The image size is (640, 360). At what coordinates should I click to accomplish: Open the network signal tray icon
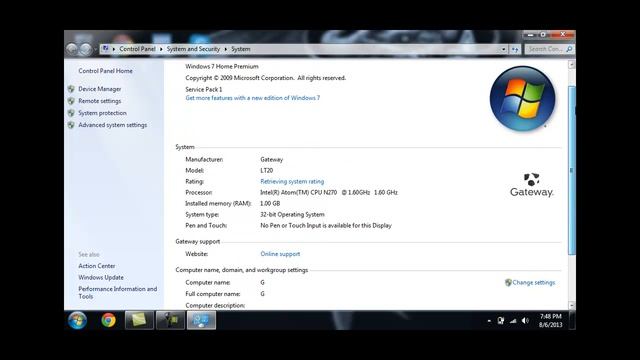tap(513, 321)
